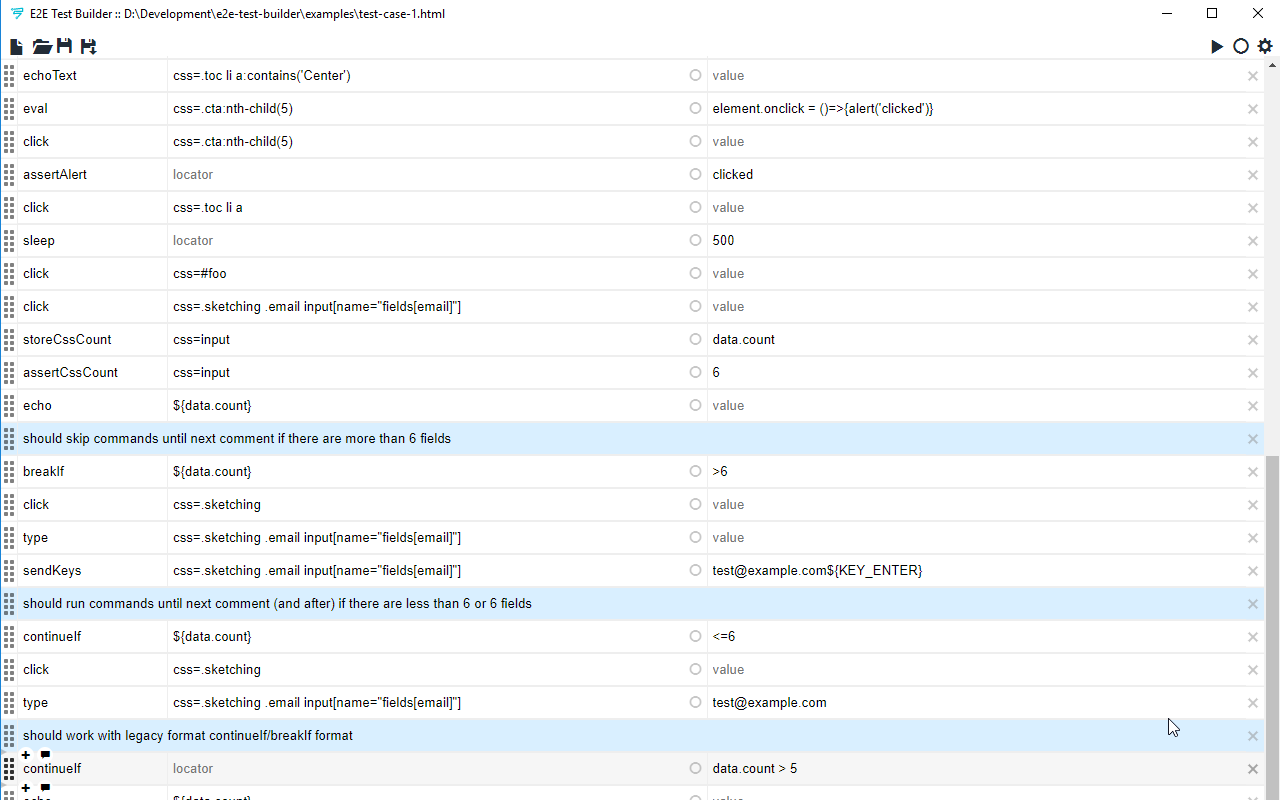
Task: Edit the storeCssCount value data.count
Action: (975, 340)
